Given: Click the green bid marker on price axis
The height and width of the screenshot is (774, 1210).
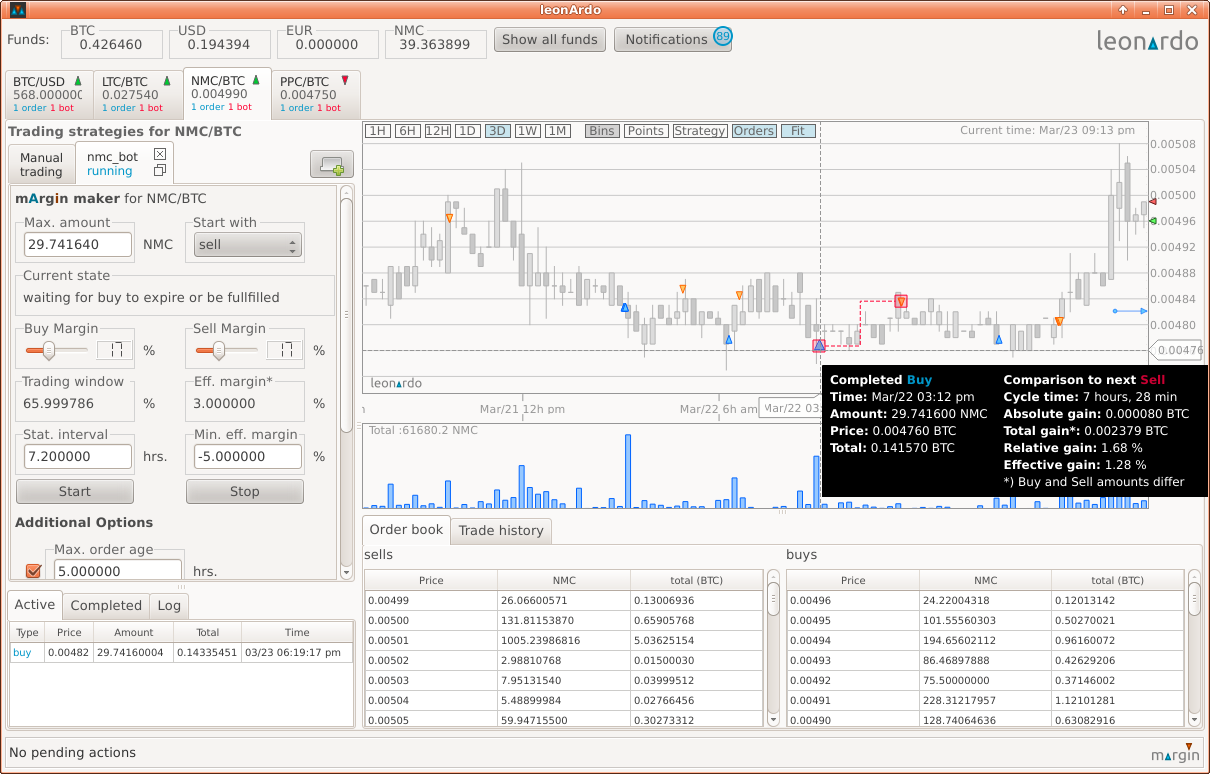Looking at the screenshot, I should coord(1153,221).
